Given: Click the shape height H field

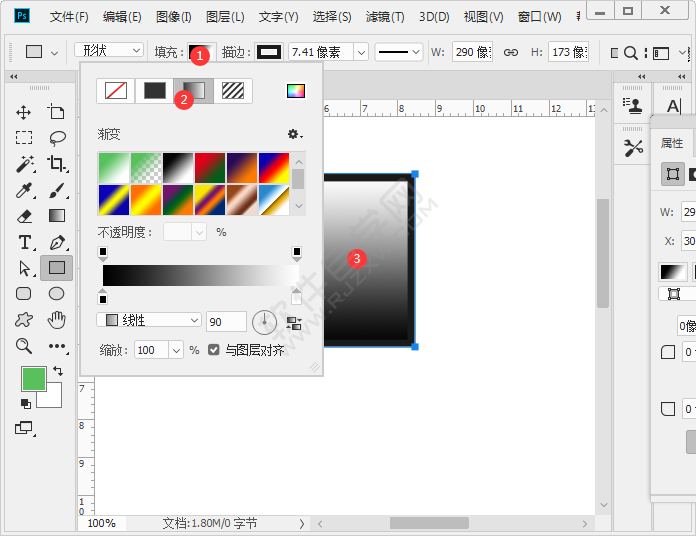Looking at the screenshot, I should [x=568, y=52].
